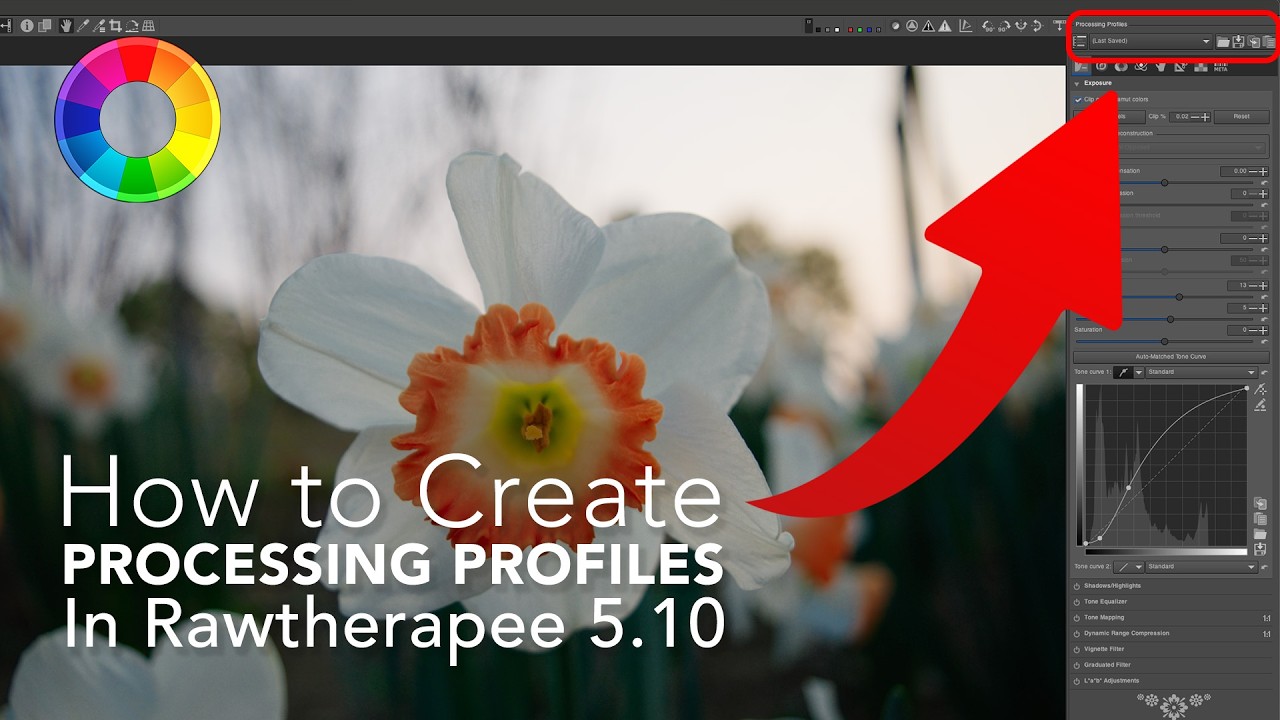Copy processing profile to clipboard
This screenshot has height=720, width=1280.
click(x=1253, y=42)
